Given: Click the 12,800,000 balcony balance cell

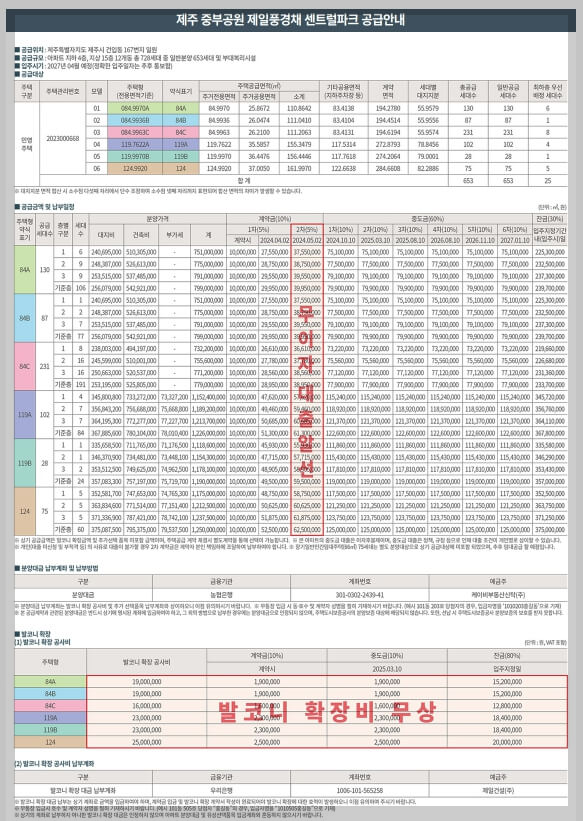Looking at the screenshot, I should [x=507, y=706].
